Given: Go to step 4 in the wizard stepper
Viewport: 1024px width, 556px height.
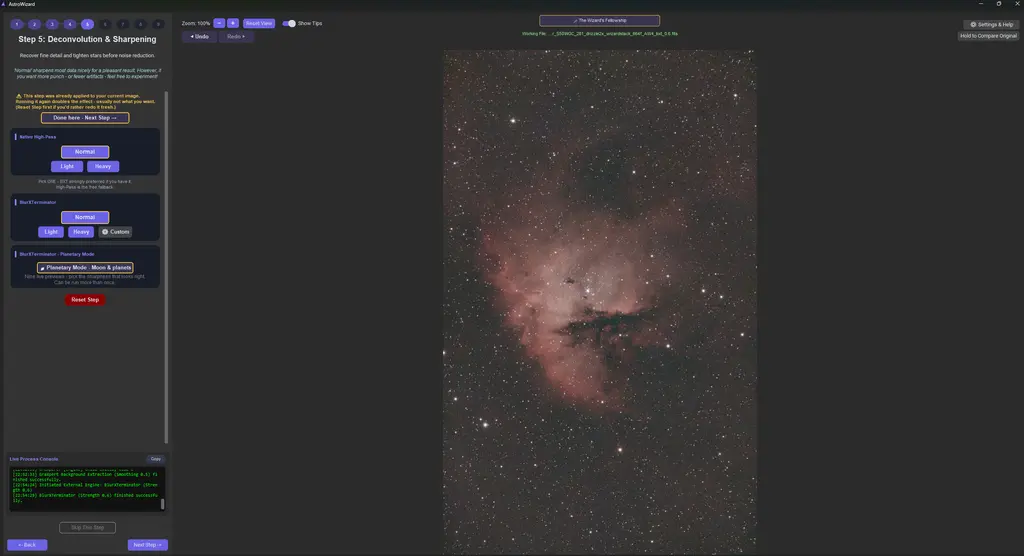Looking at the screenshot, I should tap(70, 24).
